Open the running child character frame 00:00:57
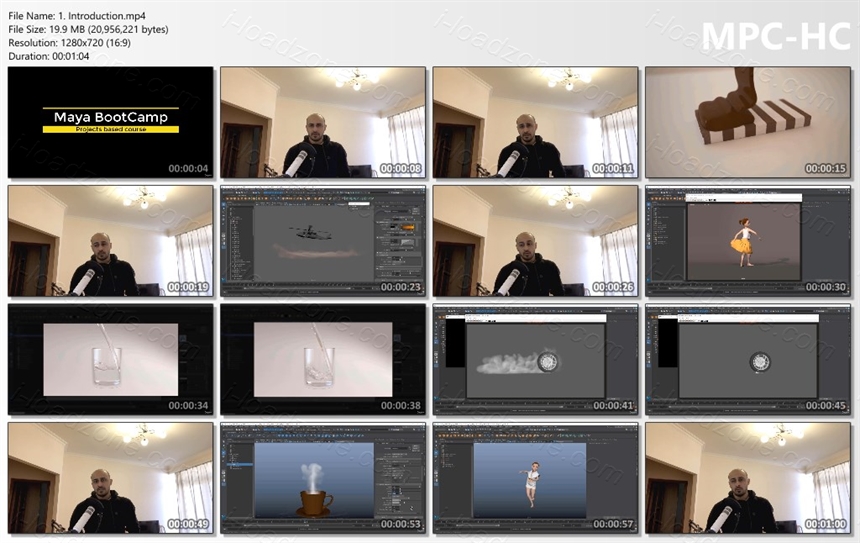860x543 pixels. (535, 478)
